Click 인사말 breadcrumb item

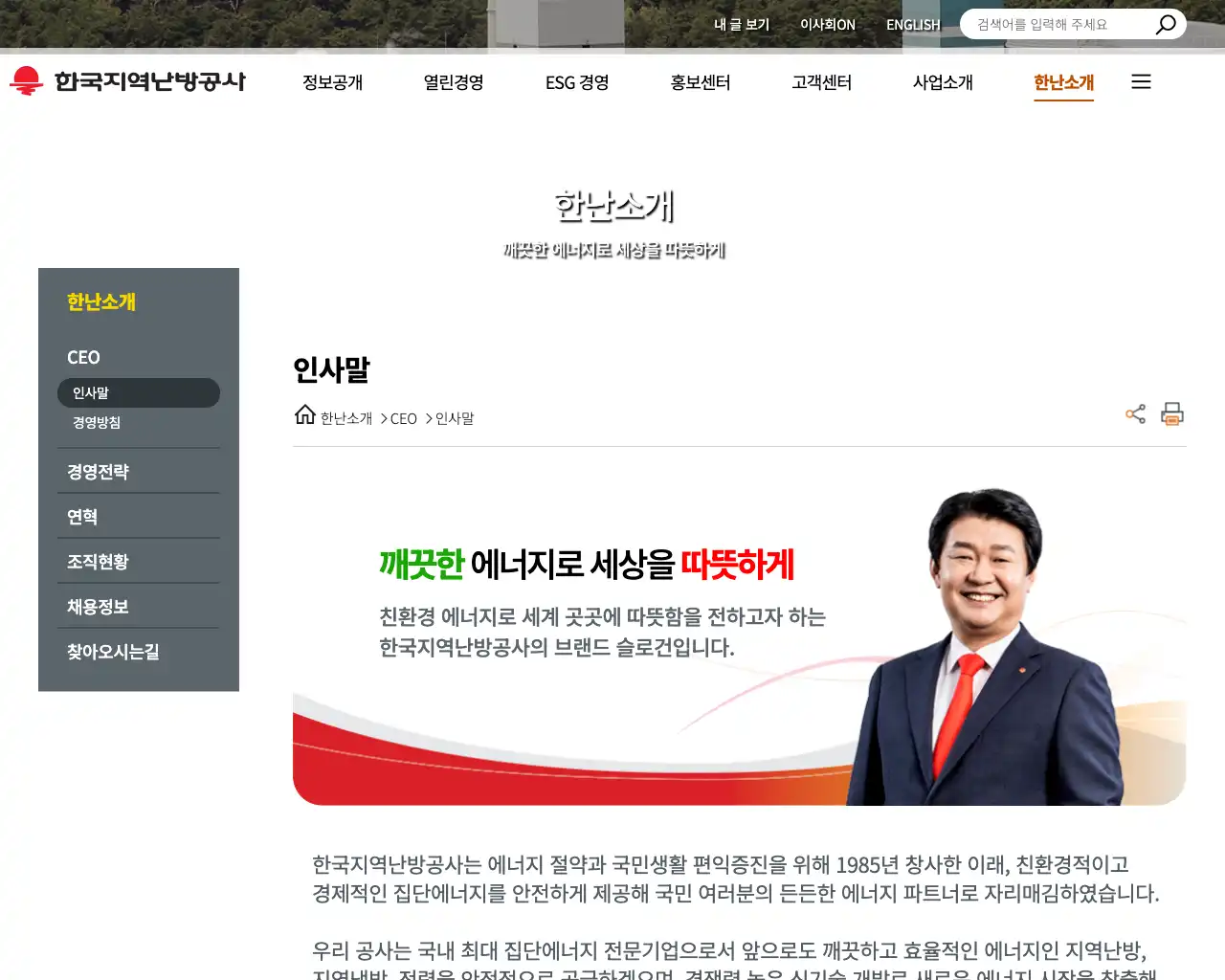pos(455,419)
